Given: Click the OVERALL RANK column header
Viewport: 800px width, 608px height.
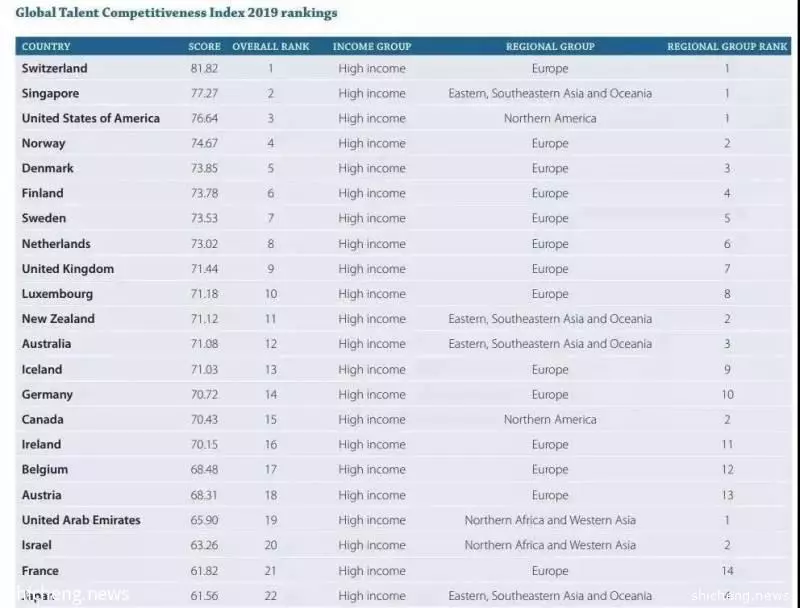Looking at the screenshot, I should click(x=270, y=46).
